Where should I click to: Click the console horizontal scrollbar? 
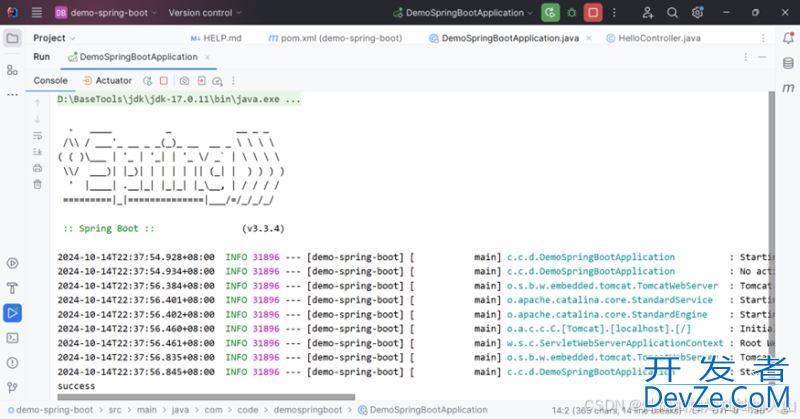tap(206, 397)
